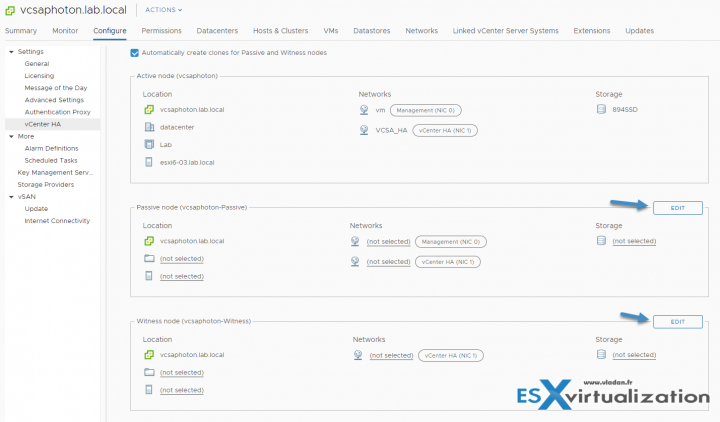Viewport: 720px width, 422px height.
Task: Collapse the Settings tree section
Action: (x=11, y=52)
